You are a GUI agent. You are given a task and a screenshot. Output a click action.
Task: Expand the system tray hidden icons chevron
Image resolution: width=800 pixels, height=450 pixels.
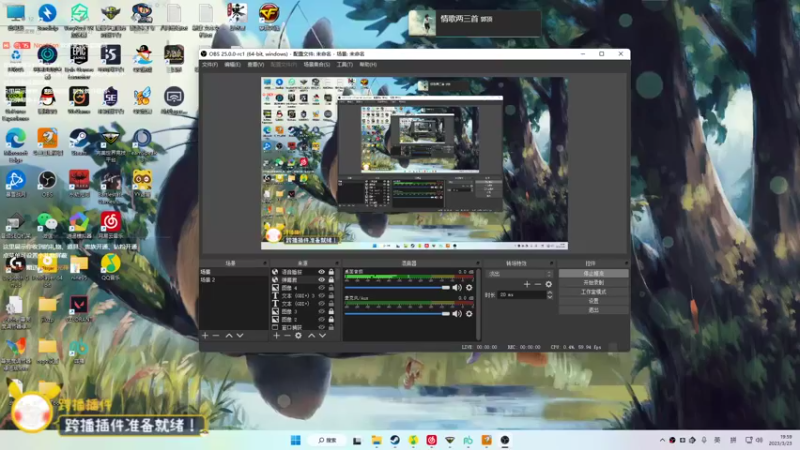[662, 440]
